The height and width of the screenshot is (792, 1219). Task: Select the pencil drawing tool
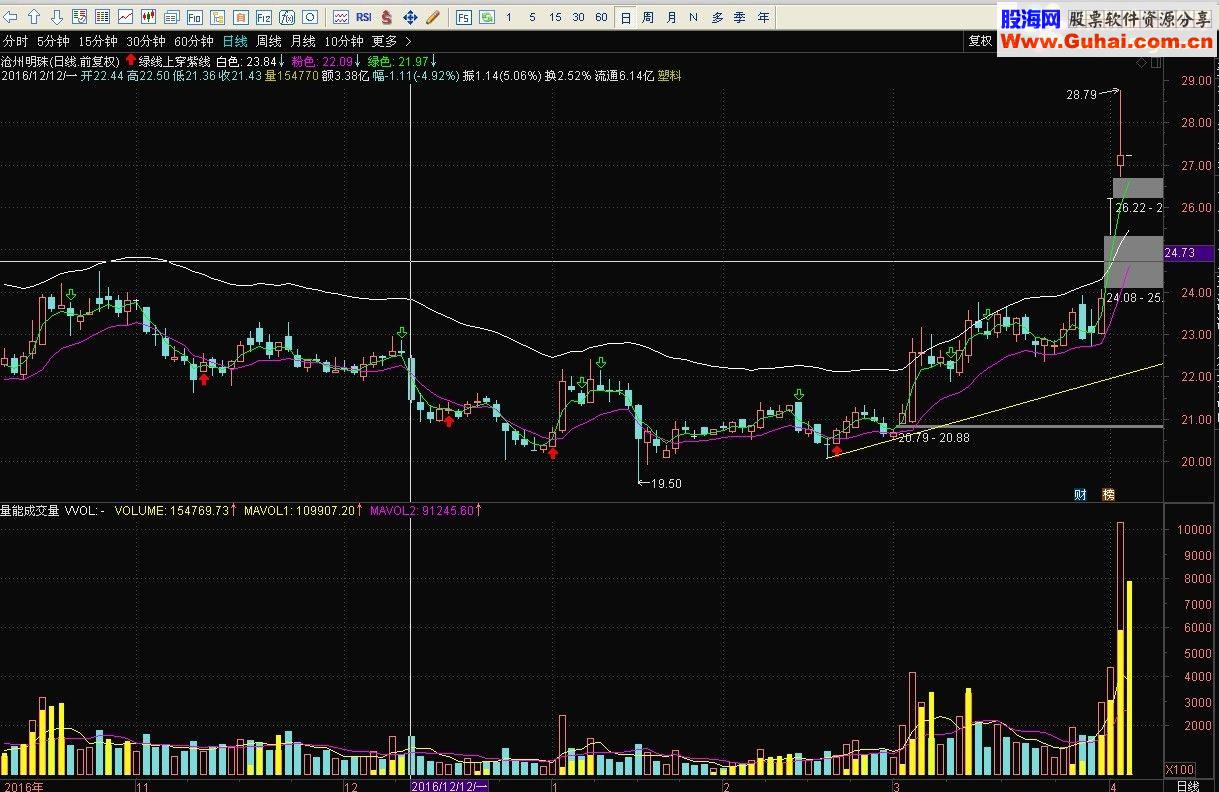(x=433, y=17)
